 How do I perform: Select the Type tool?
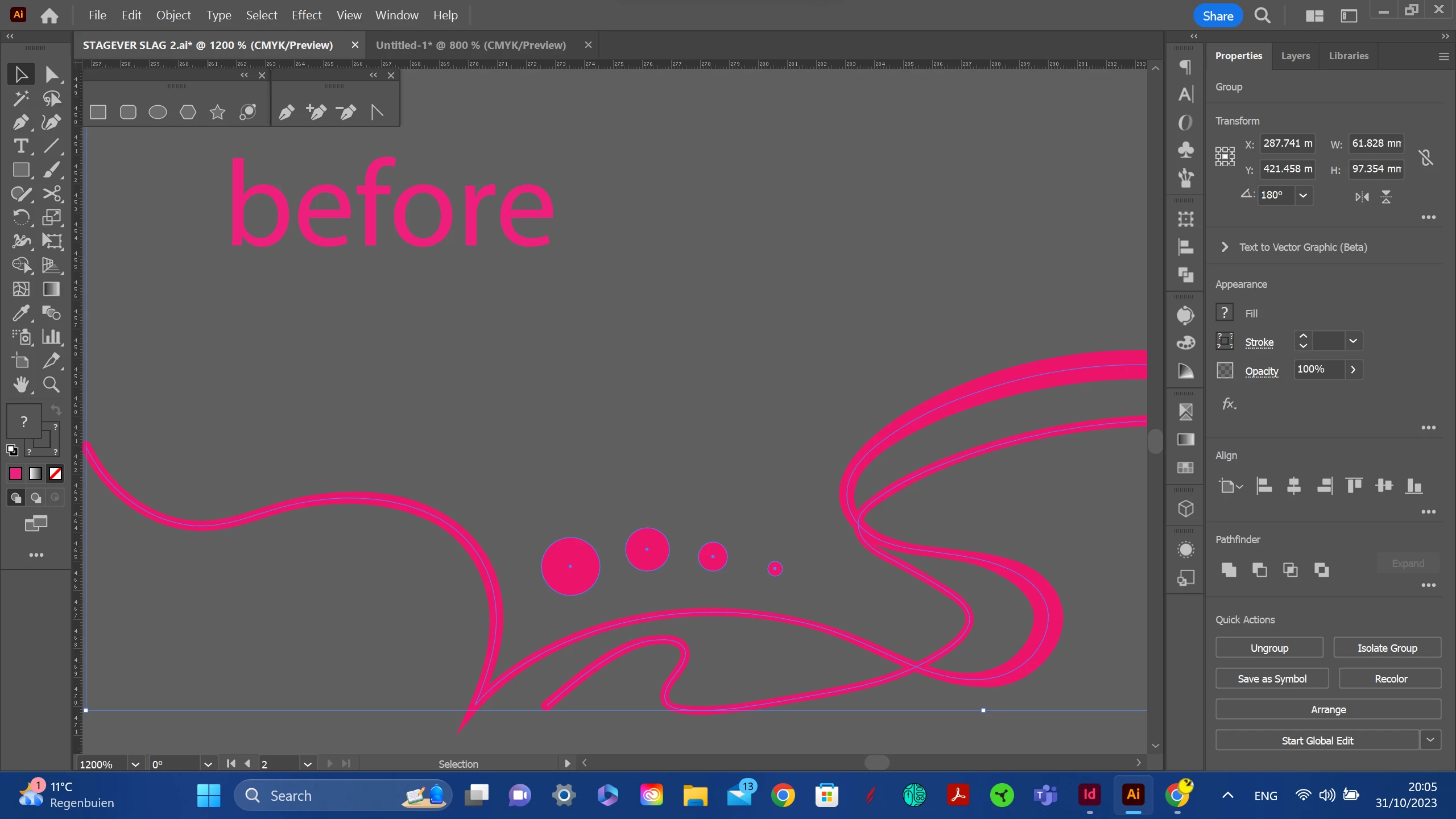pyautogui.click(x=21, y=146)
